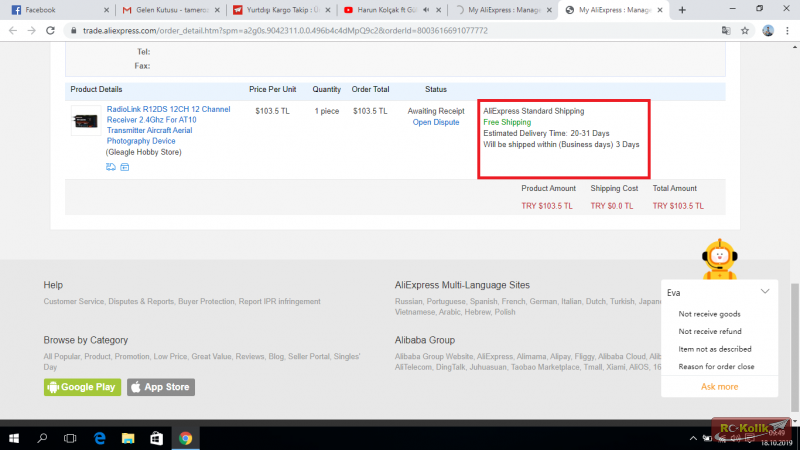This screenshot has height=450, width=800.
Task: Open the Buyer Protection footer link
Action: coord(206,302)
